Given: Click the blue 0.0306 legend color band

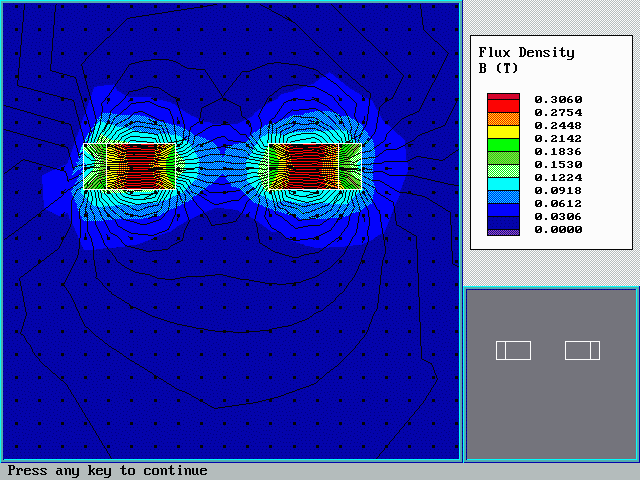Looking at the screenshot, I should [x=503, y=210].
